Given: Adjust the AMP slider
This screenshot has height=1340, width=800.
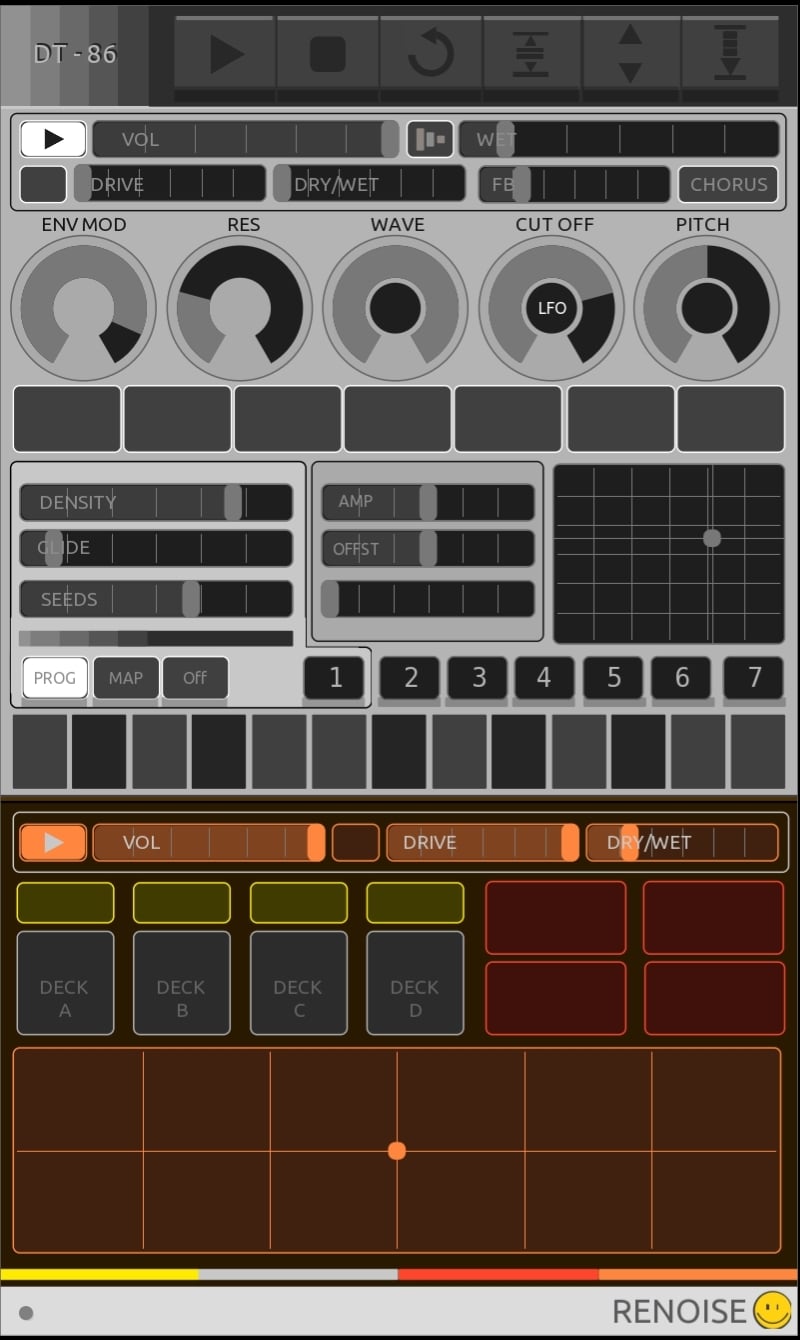Looking at the screenshot, I should [x=428, y=502].
